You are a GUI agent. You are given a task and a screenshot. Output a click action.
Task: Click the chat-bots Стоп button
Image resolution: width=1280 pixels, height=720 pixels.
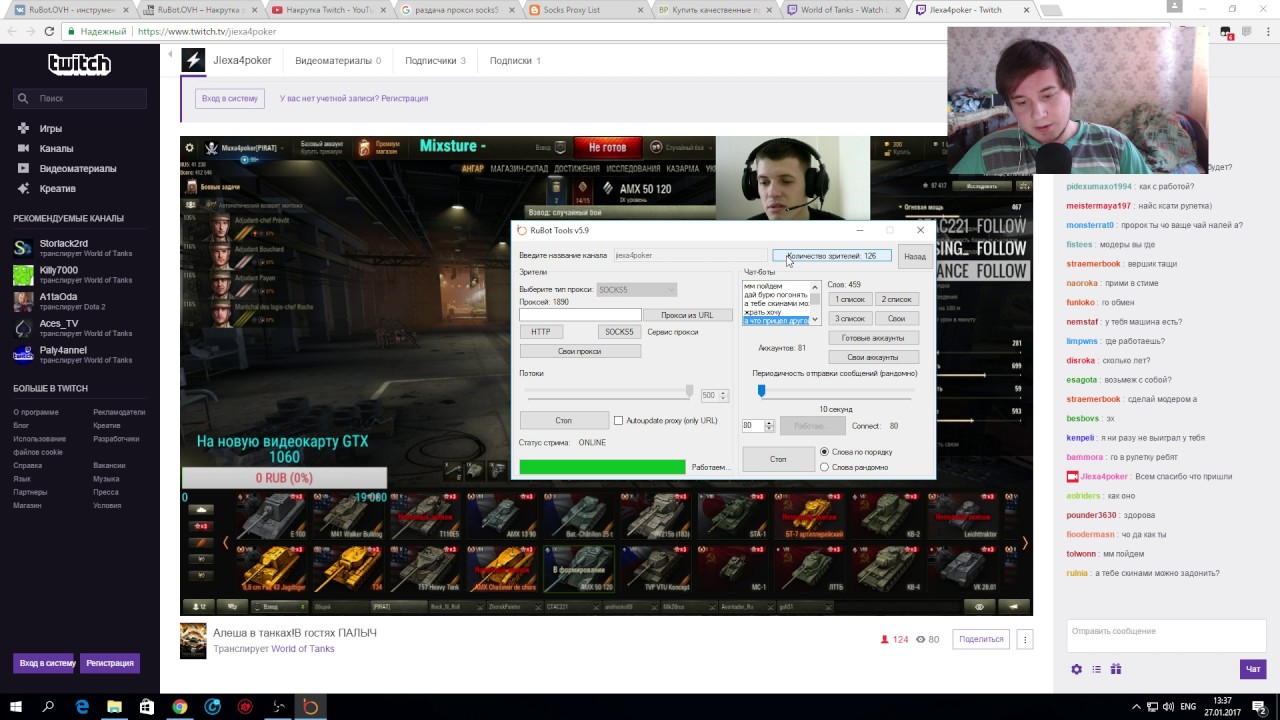(778, 459)
